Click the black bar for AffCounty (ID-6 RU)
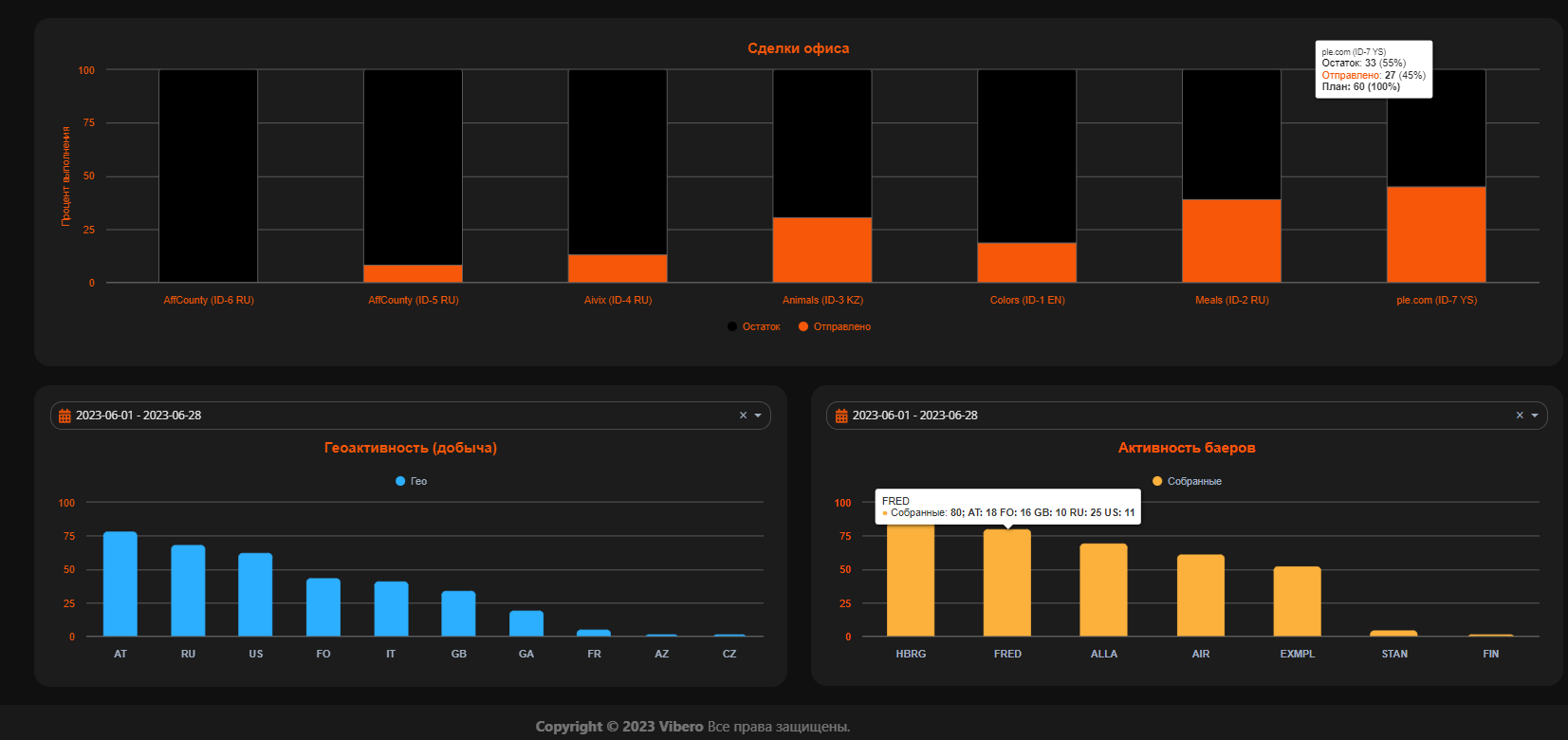 tap(208, 176)
